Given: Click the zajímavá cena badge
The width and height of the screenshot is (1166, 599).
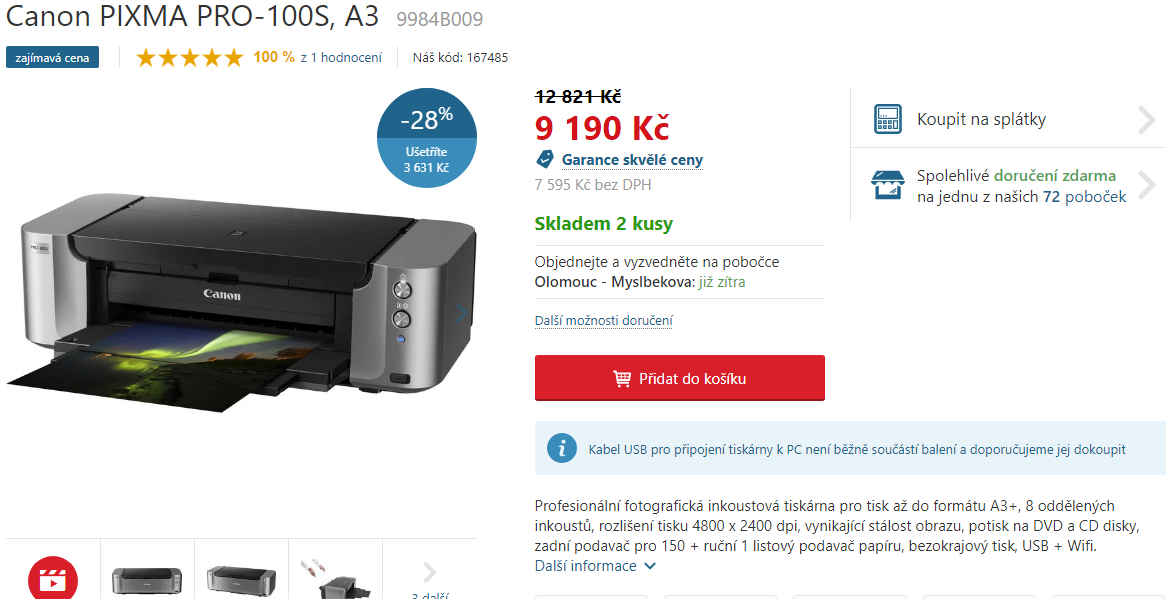Looking at the screenshot, I should click(52, 57).
